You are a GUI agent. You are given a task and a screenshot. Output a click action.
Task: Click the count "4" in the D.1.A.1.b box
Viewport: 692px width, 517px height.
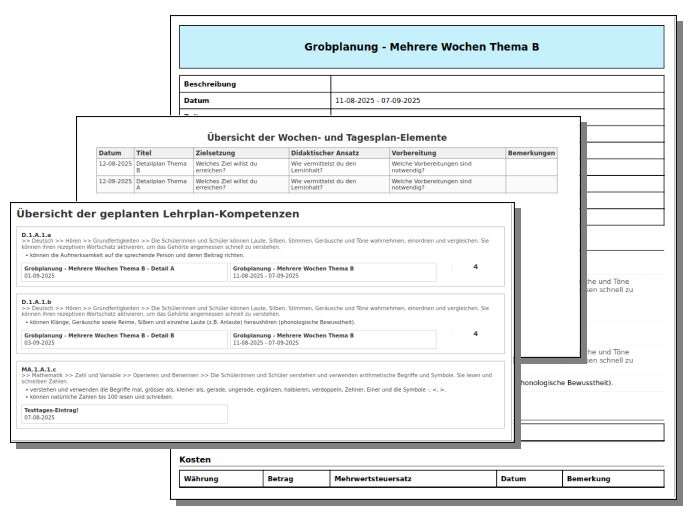pos(475,334)
